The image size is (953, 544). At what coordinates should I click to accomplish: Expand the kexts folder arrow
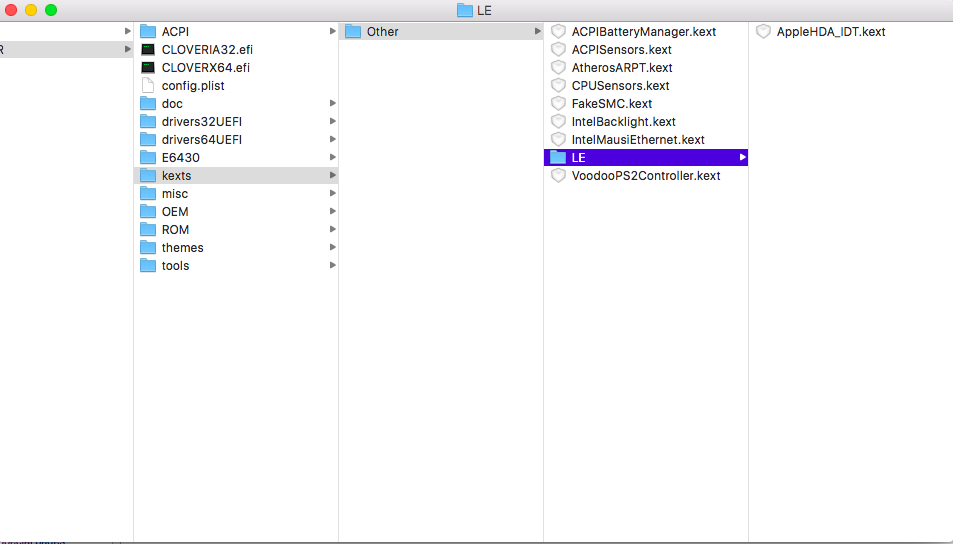click(332, 176)
